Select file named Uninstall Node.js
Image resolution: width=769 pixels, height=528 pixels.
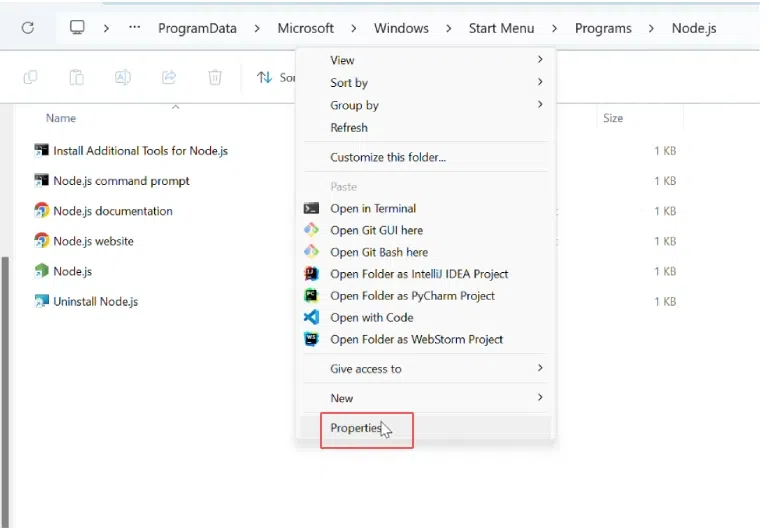point(96,302)
